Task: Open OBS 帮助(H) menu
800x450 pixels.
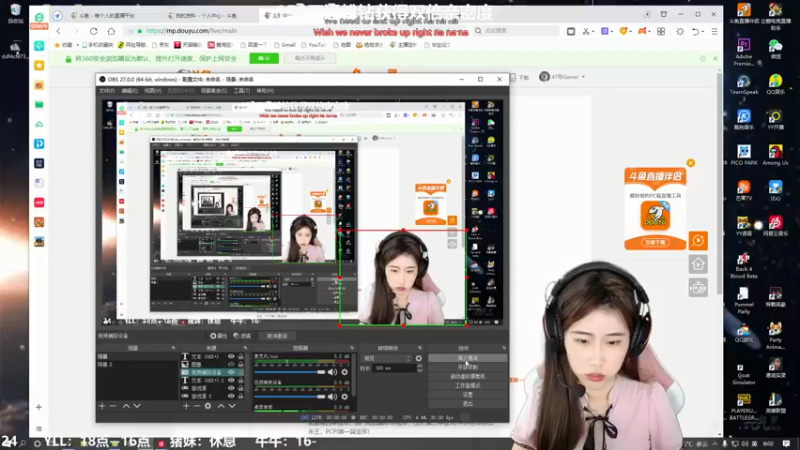Action: [265, 91]
